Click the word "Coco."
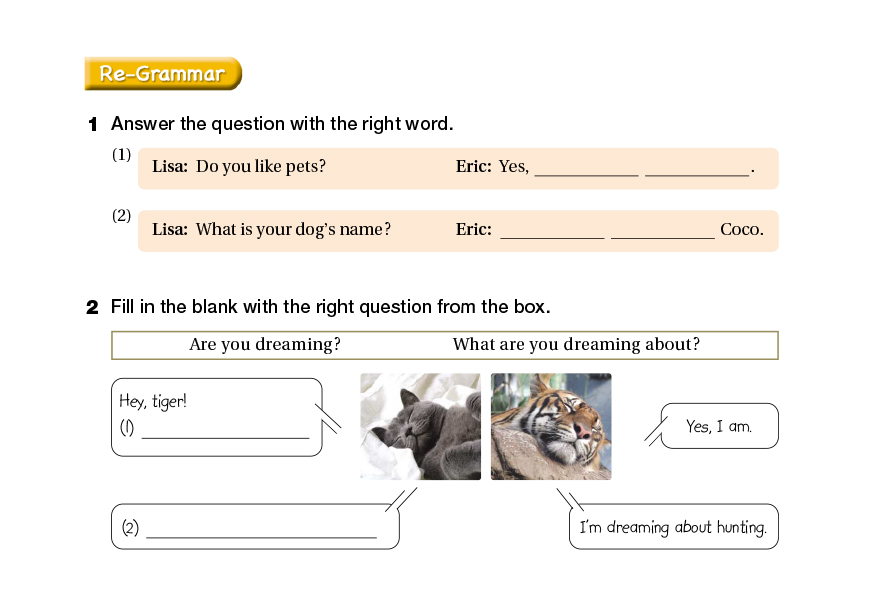The height and width of the screenshot is (612, 873). click(x=741, y=230)
